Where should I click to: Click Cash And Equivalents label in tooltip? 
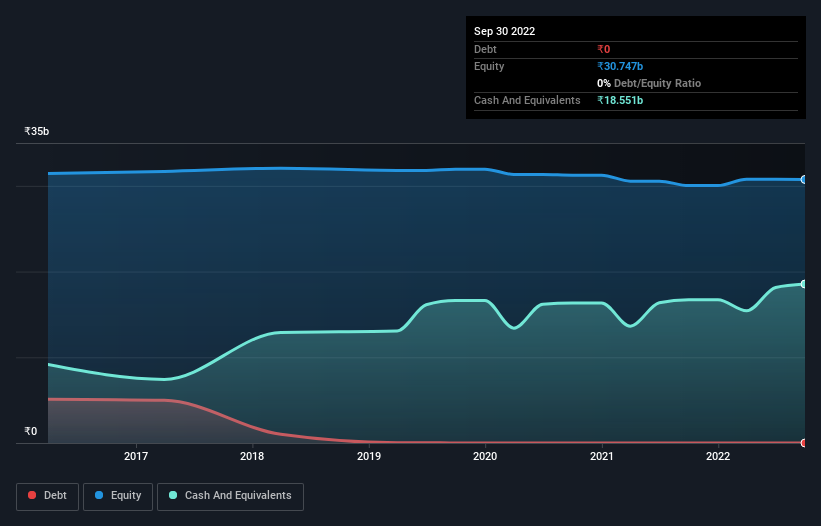[x=527, y=100]
